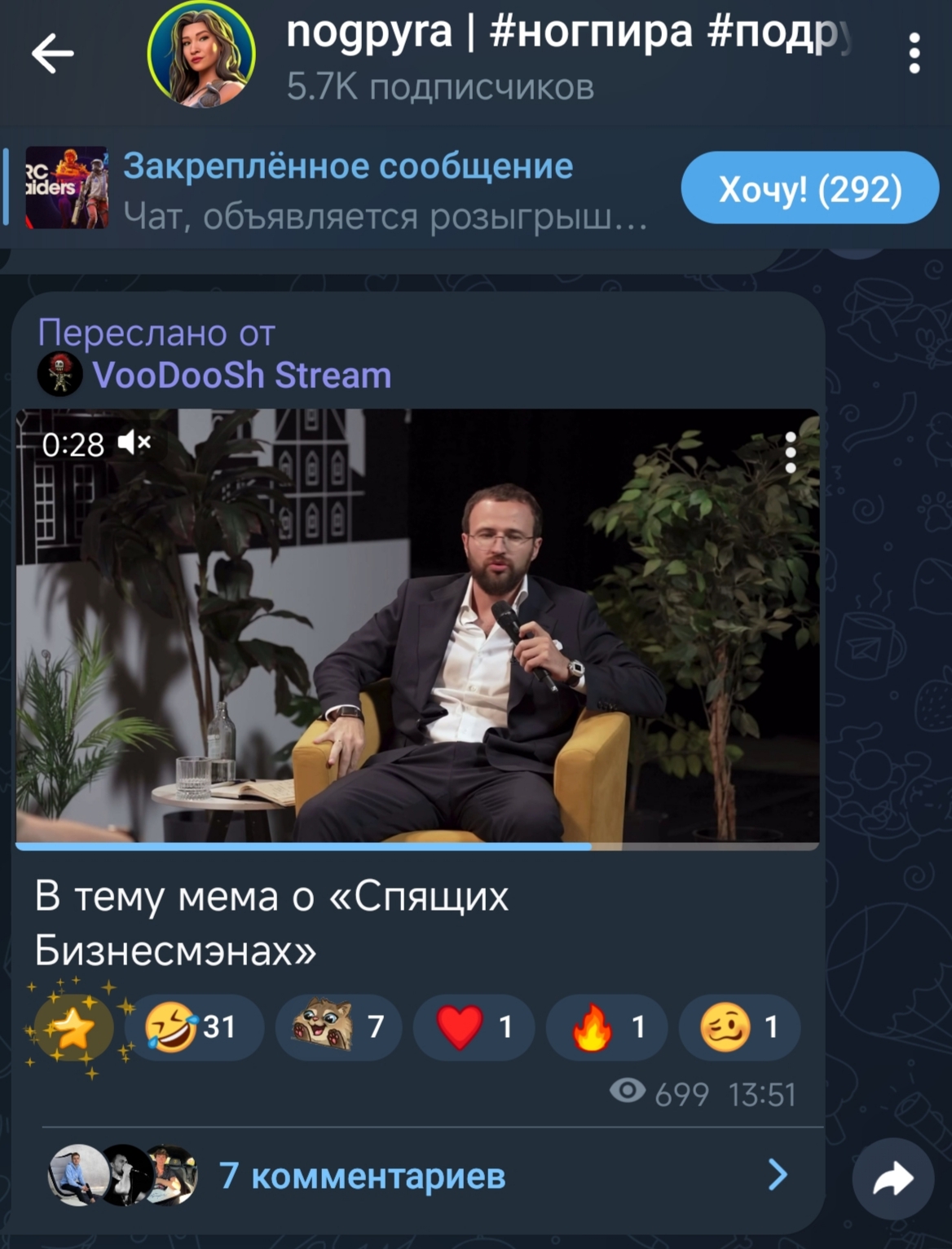Screen dimensions: 952x1249
Task: Toggle woozy face reaction
Action: coord(739,1026)
